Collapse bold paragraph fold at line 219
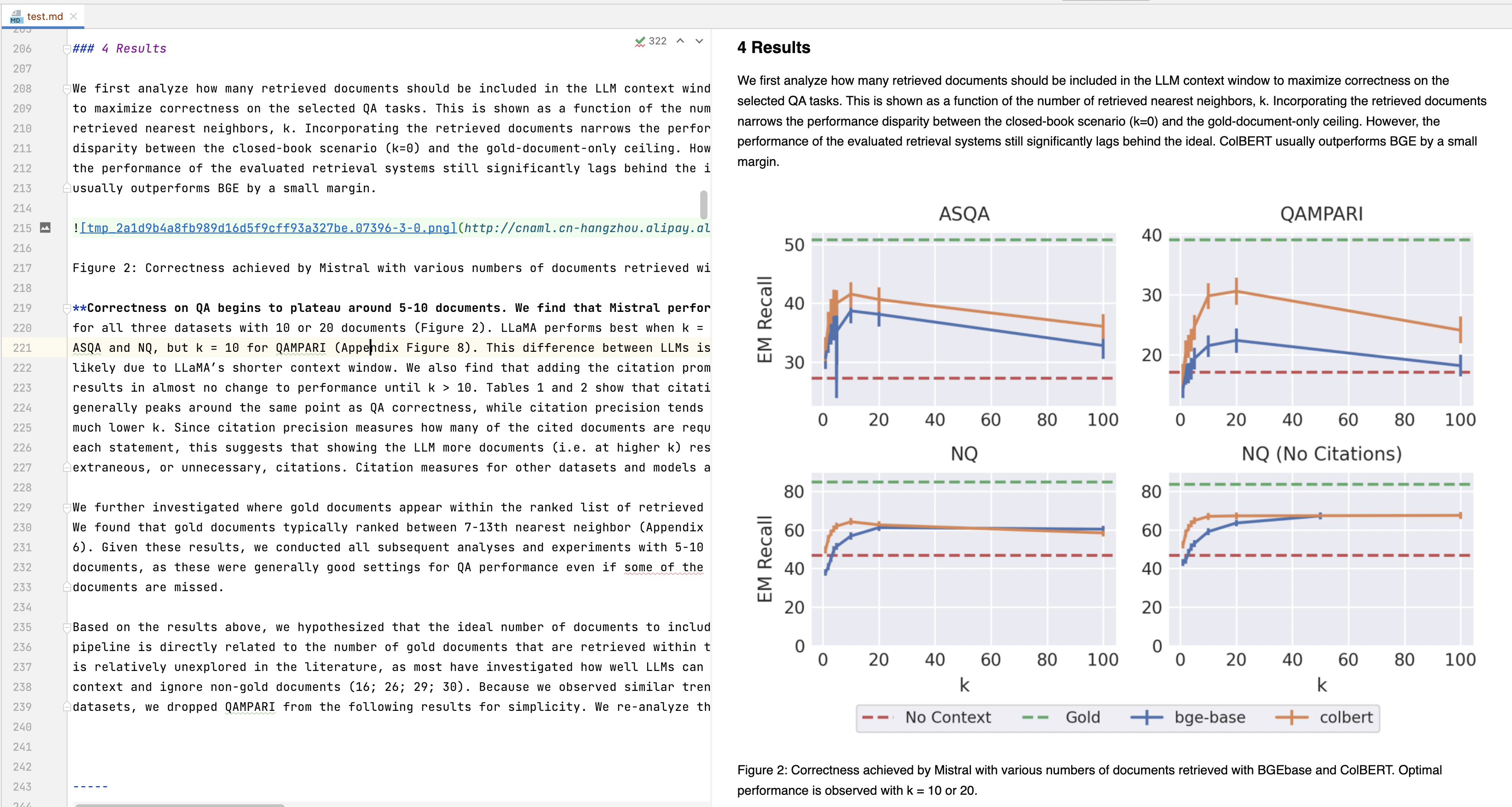Screen dimensions: 1512x807 [67, 309]
